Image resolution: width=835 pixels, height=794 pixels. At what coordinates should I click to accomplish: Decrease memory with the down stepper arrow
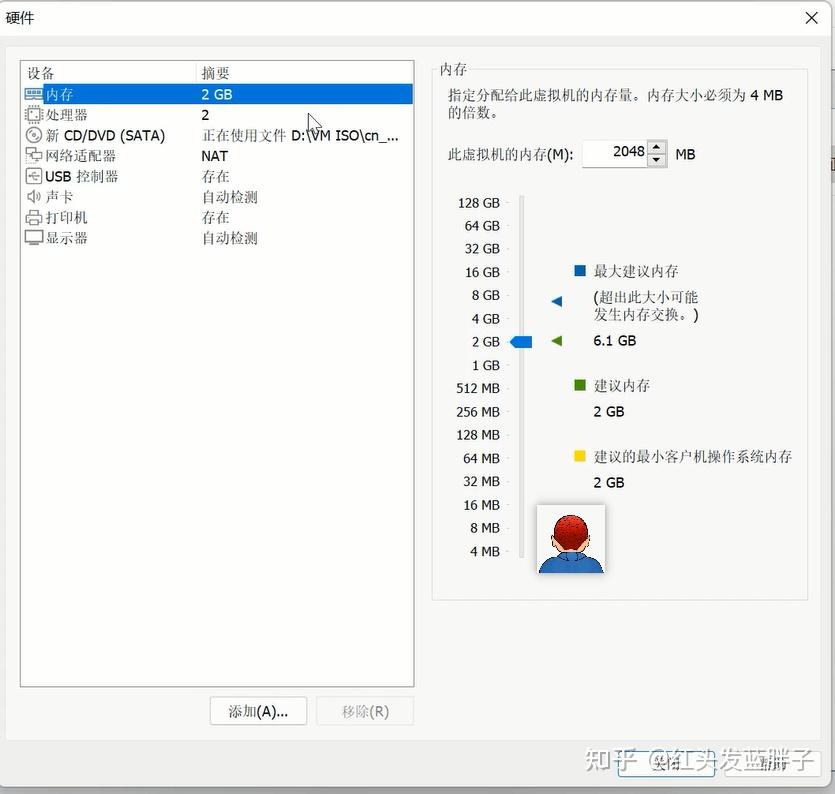point(656,159)
